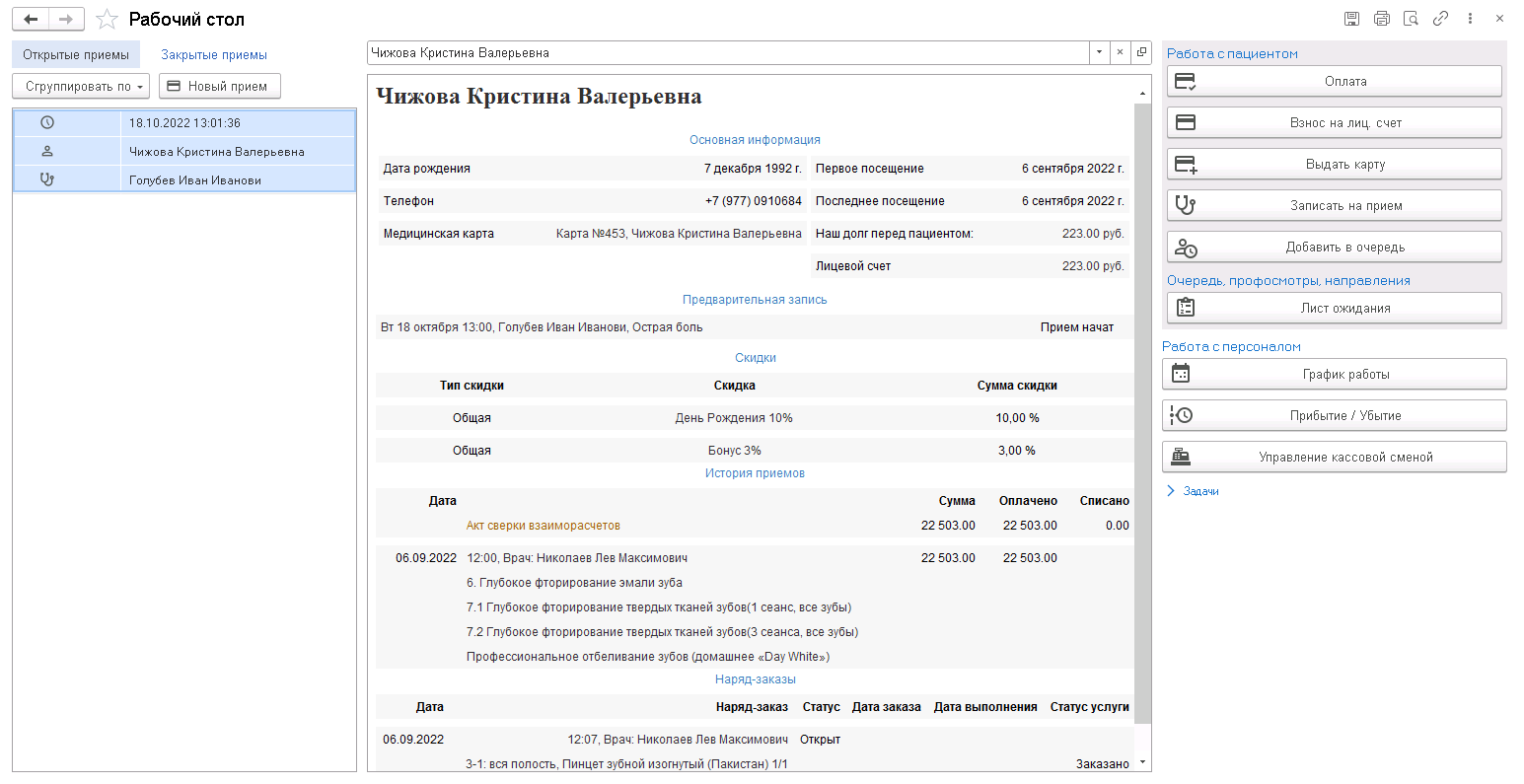Click the Бонус 3% discount

point(734,451)
